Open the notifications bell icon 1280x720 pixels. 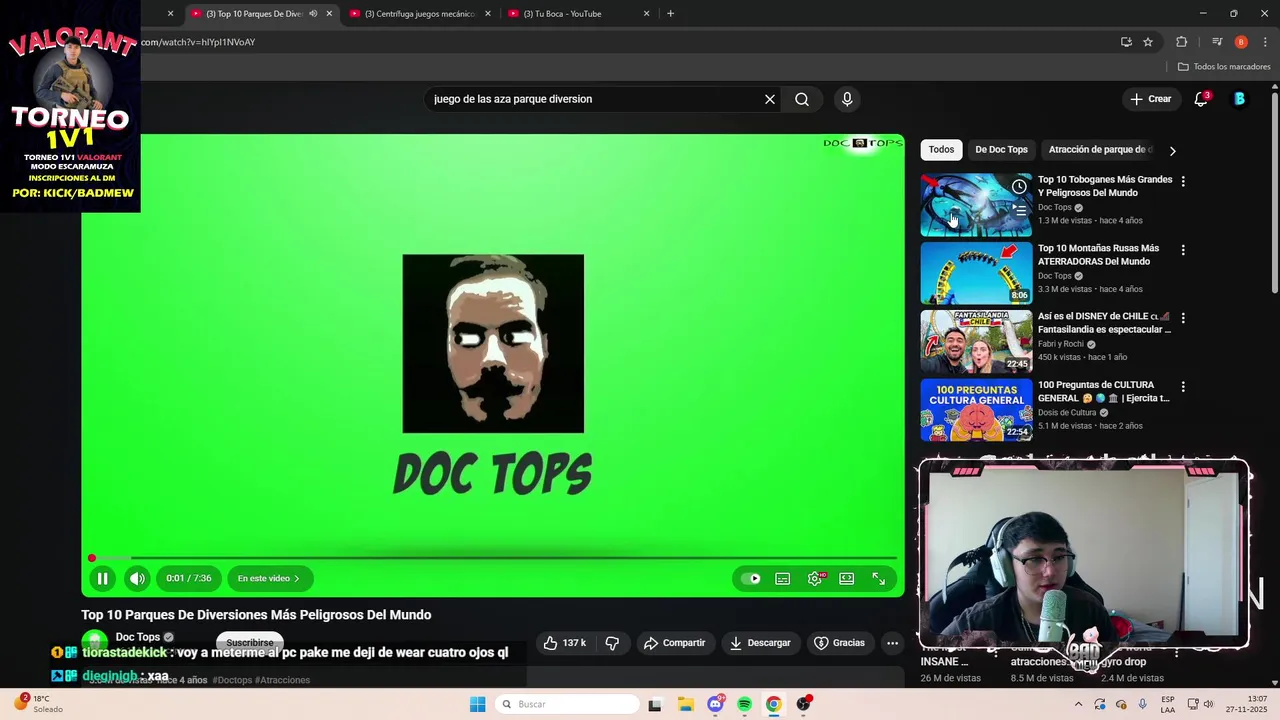[x=1201, y=99]
